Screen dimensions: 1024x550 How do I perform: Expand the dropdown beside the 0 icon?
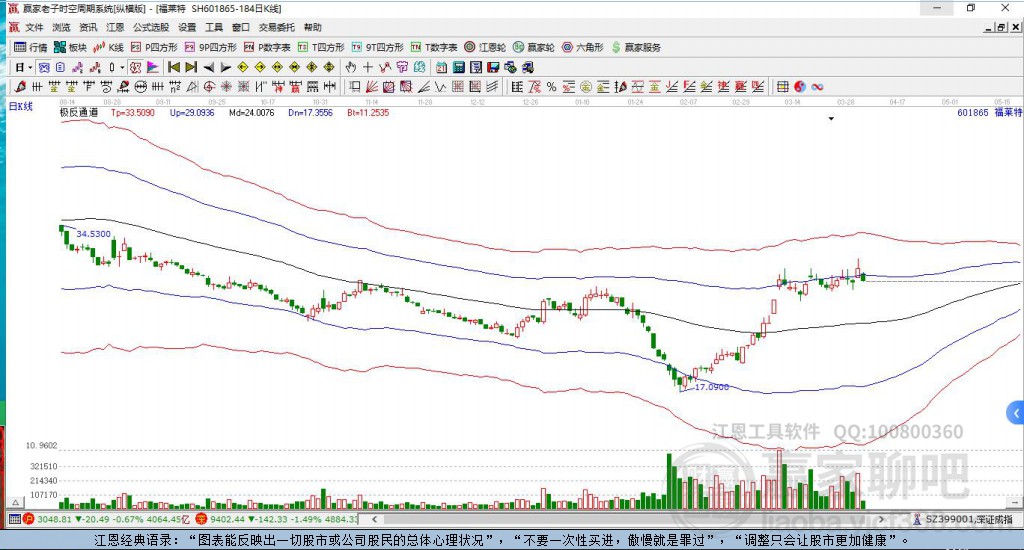[x=121, y=67]
